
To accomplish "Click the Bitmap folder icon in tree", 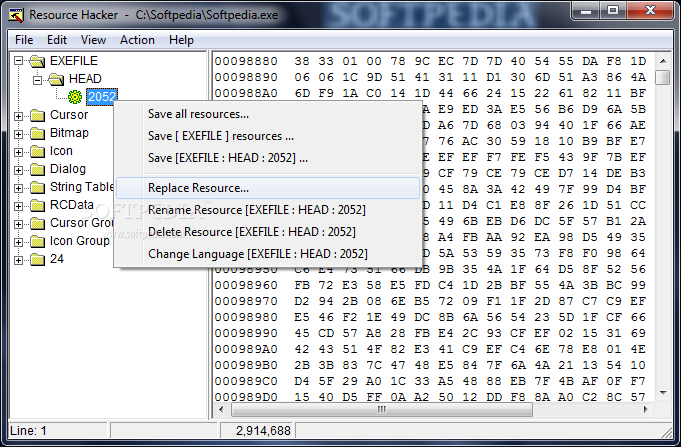I will [37, 133].
